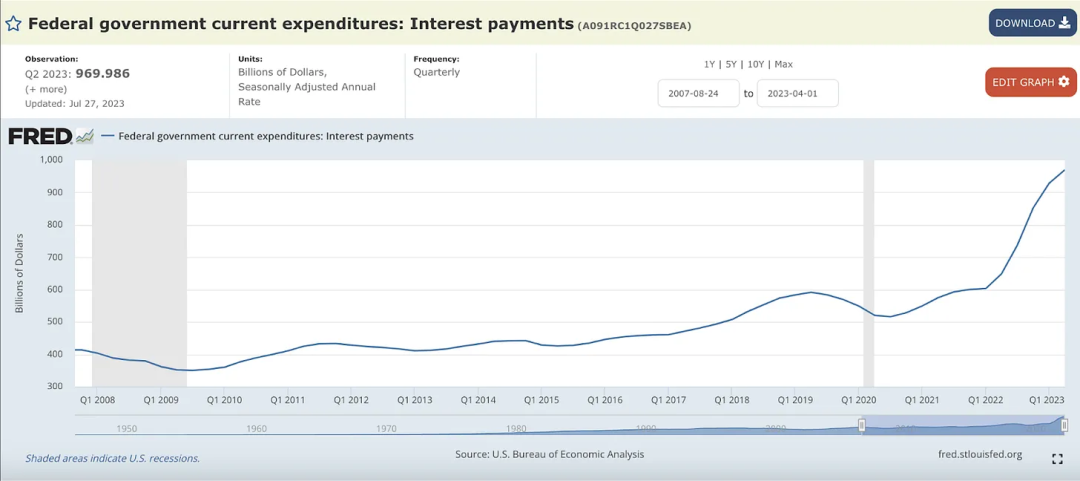Click the end date field 2023-04-01
1080x481 pixels.
797,93
